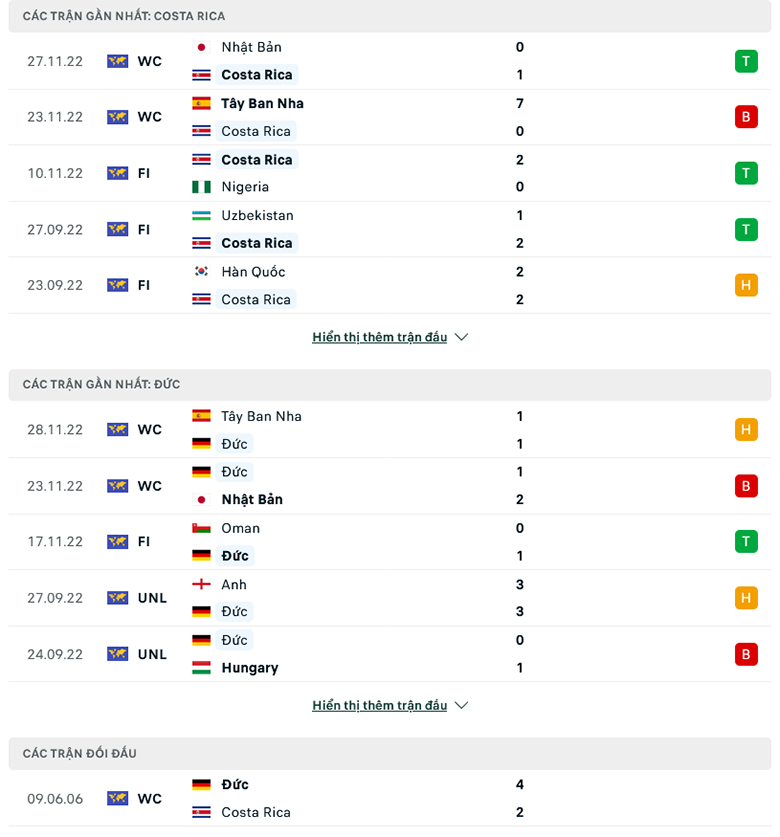Click the Uzbekistan flag icon
The image size is (780, 837).
(201, 215)
